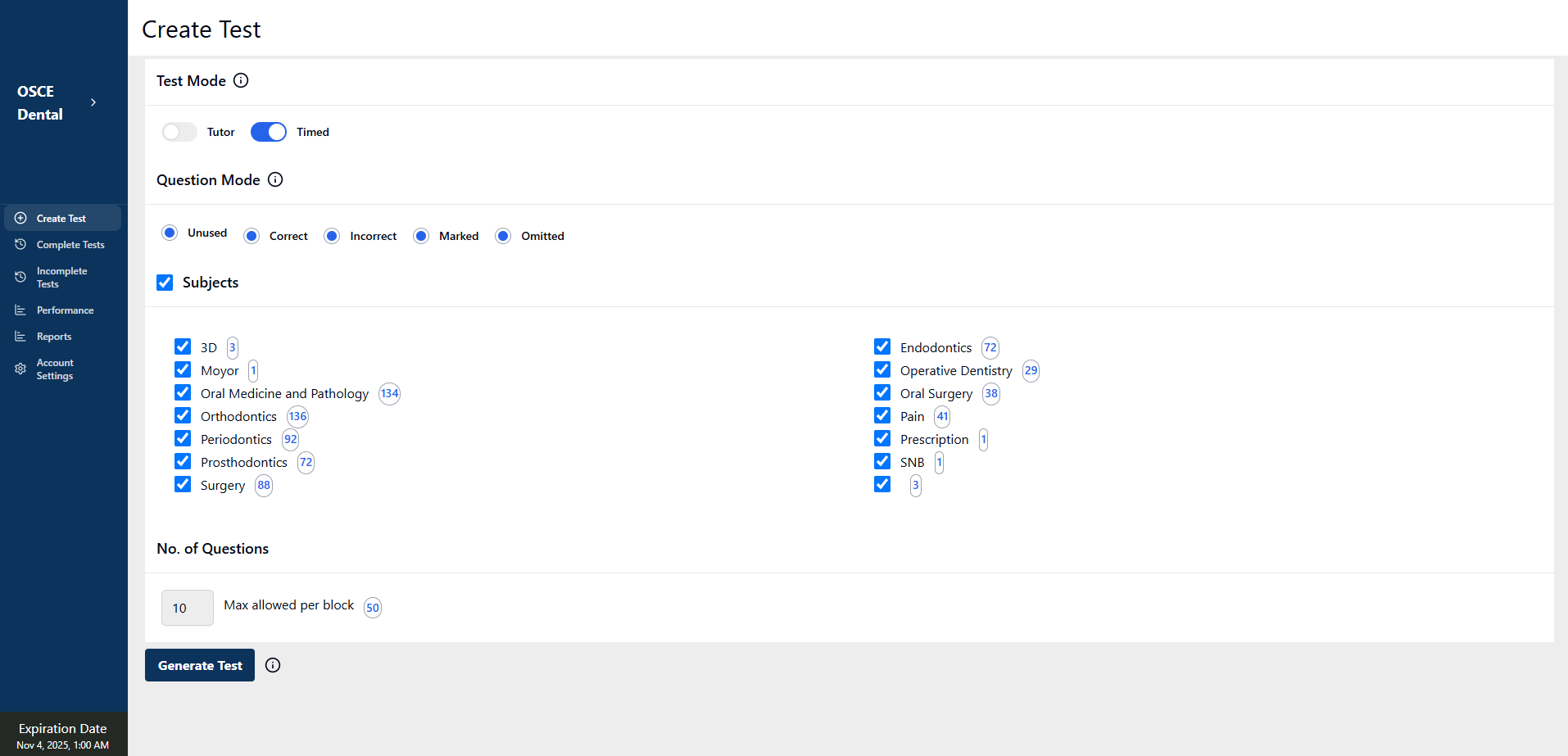1568x756 pixels.
Task: Click the No. of Questions heading
Action: click(x=213, y=549)
